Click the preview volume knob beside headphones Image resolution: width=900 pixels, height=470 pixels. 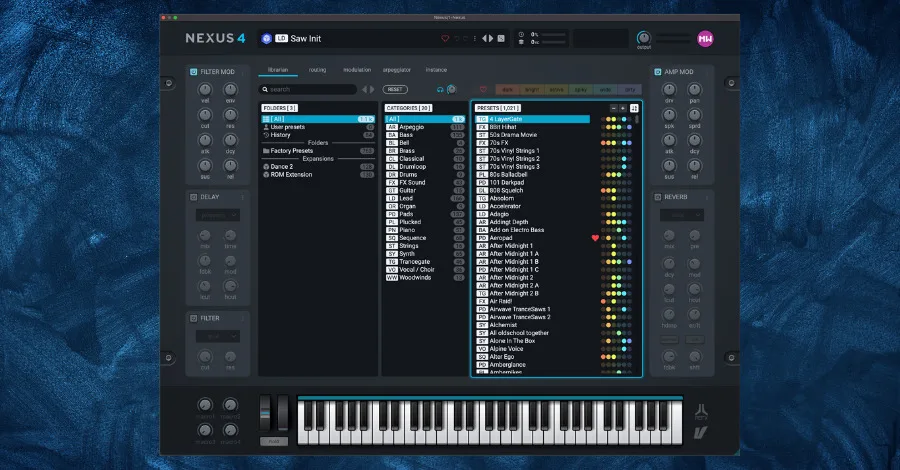(x=451, y=90)
